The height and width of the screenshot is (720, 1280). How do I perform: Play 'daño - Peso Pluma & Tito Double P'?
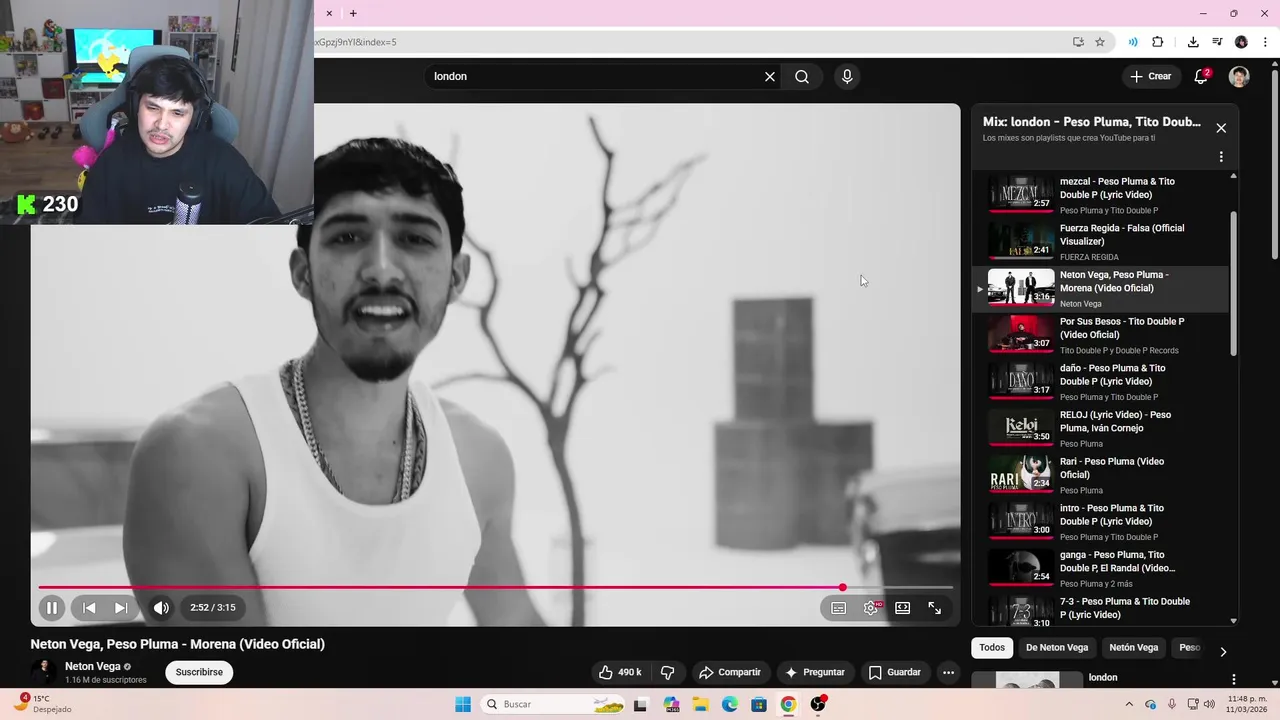(1100, 382)
